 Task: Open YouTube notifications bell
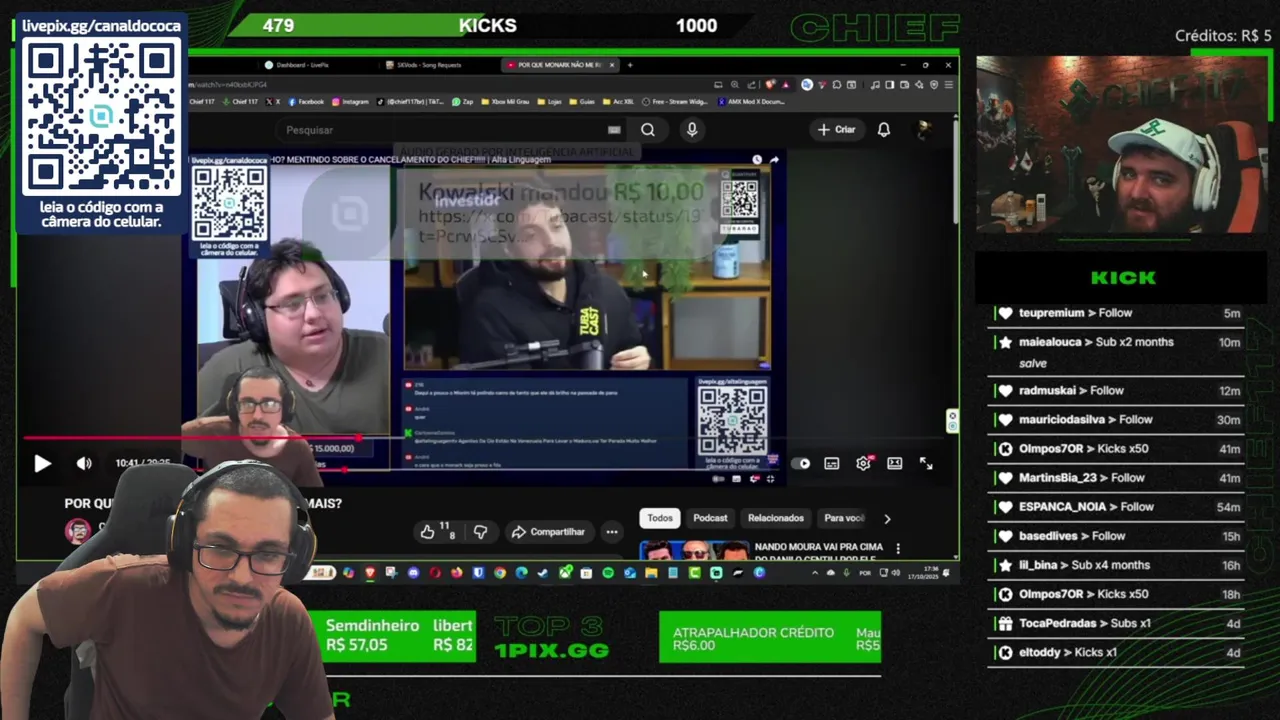pos(884,130)
